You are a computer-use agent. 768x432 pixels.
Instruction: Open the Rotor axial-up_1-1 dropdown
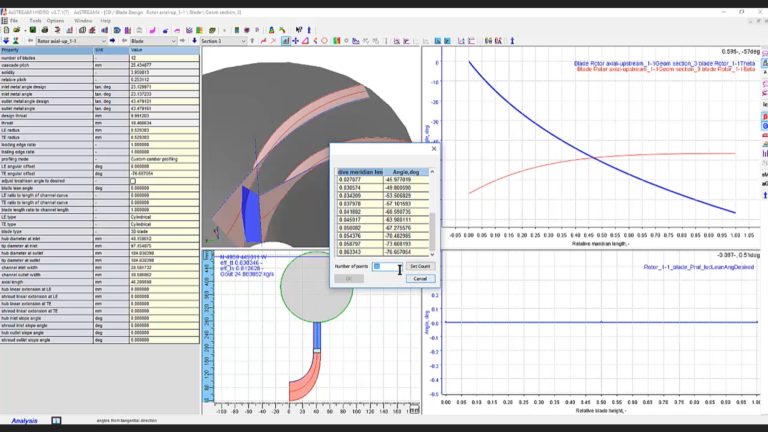click(x=72, y=41)
